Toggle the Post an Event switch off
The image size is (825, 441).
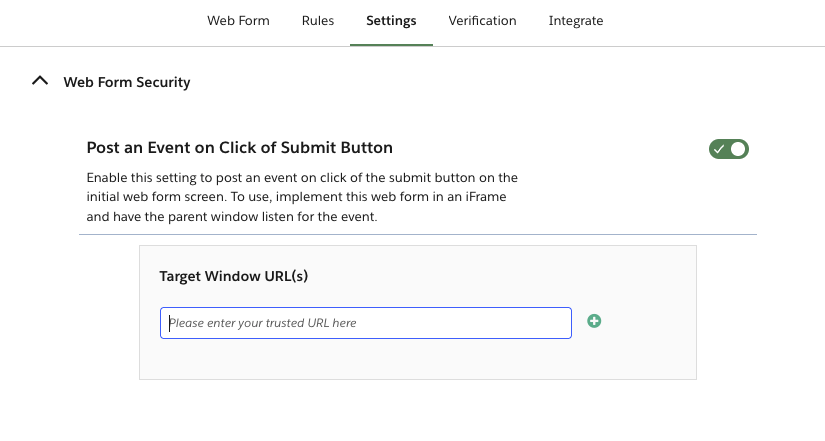coord(729,149)
